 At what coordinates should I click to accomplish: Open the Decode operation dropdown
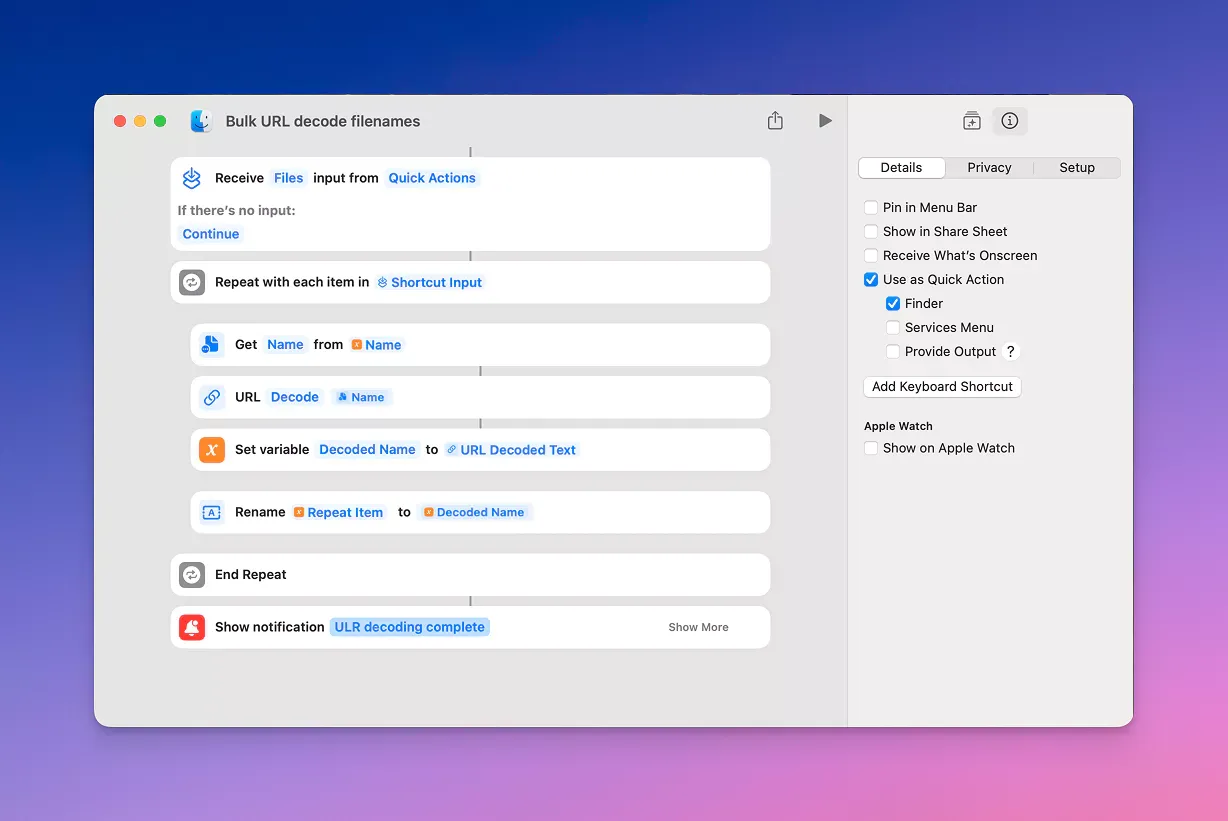coord(294,397)
